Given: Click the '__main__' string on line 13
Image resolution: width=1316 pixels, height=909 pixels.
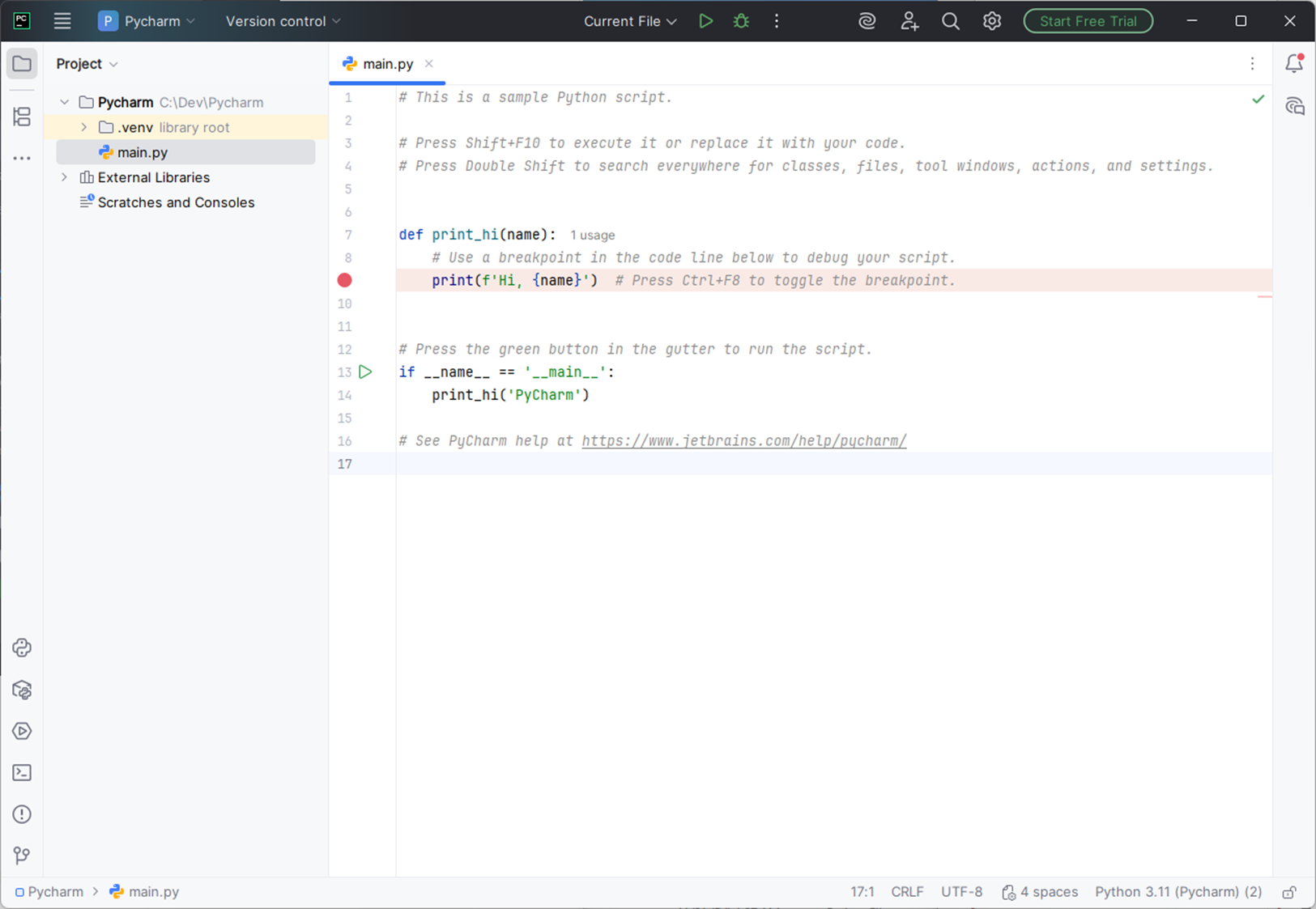Looking at the screenshot, I should 565,372.
